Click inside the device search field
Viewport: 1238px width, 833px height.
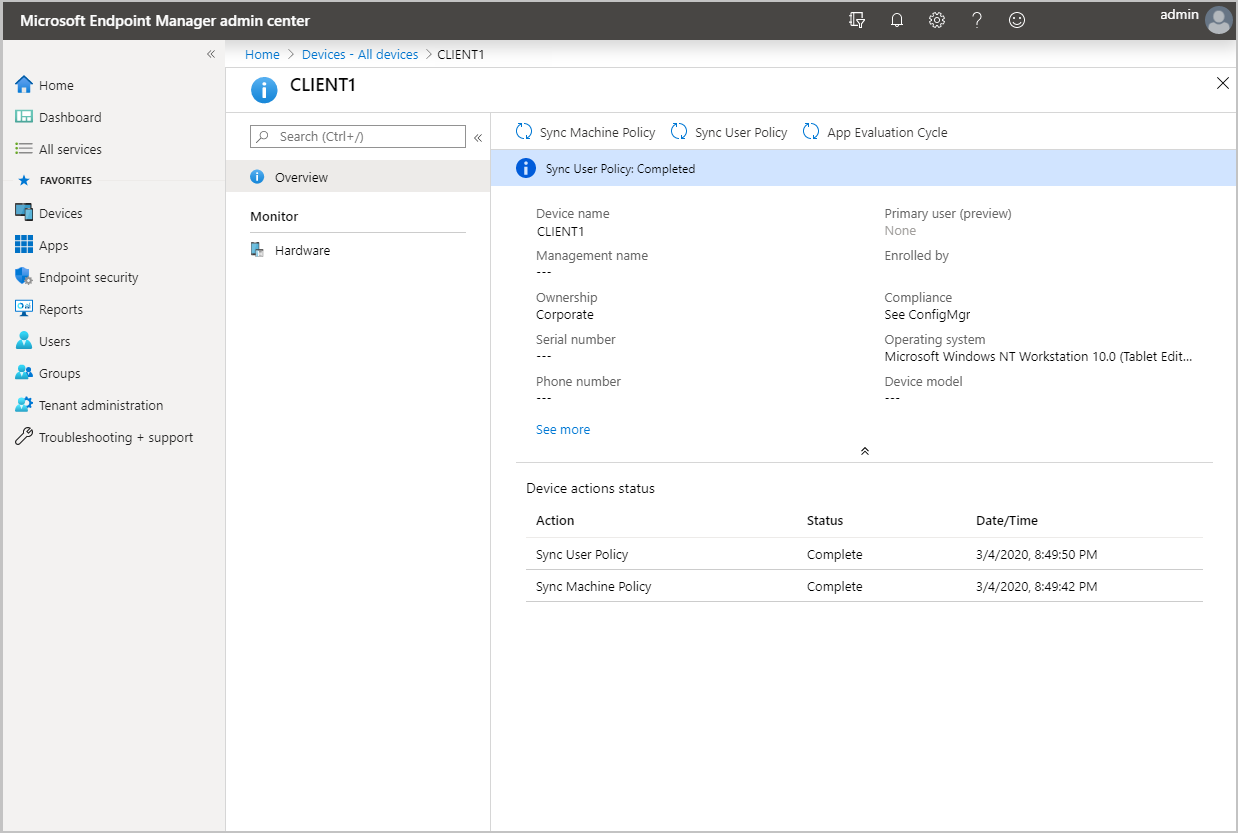(x=357, y=136)
